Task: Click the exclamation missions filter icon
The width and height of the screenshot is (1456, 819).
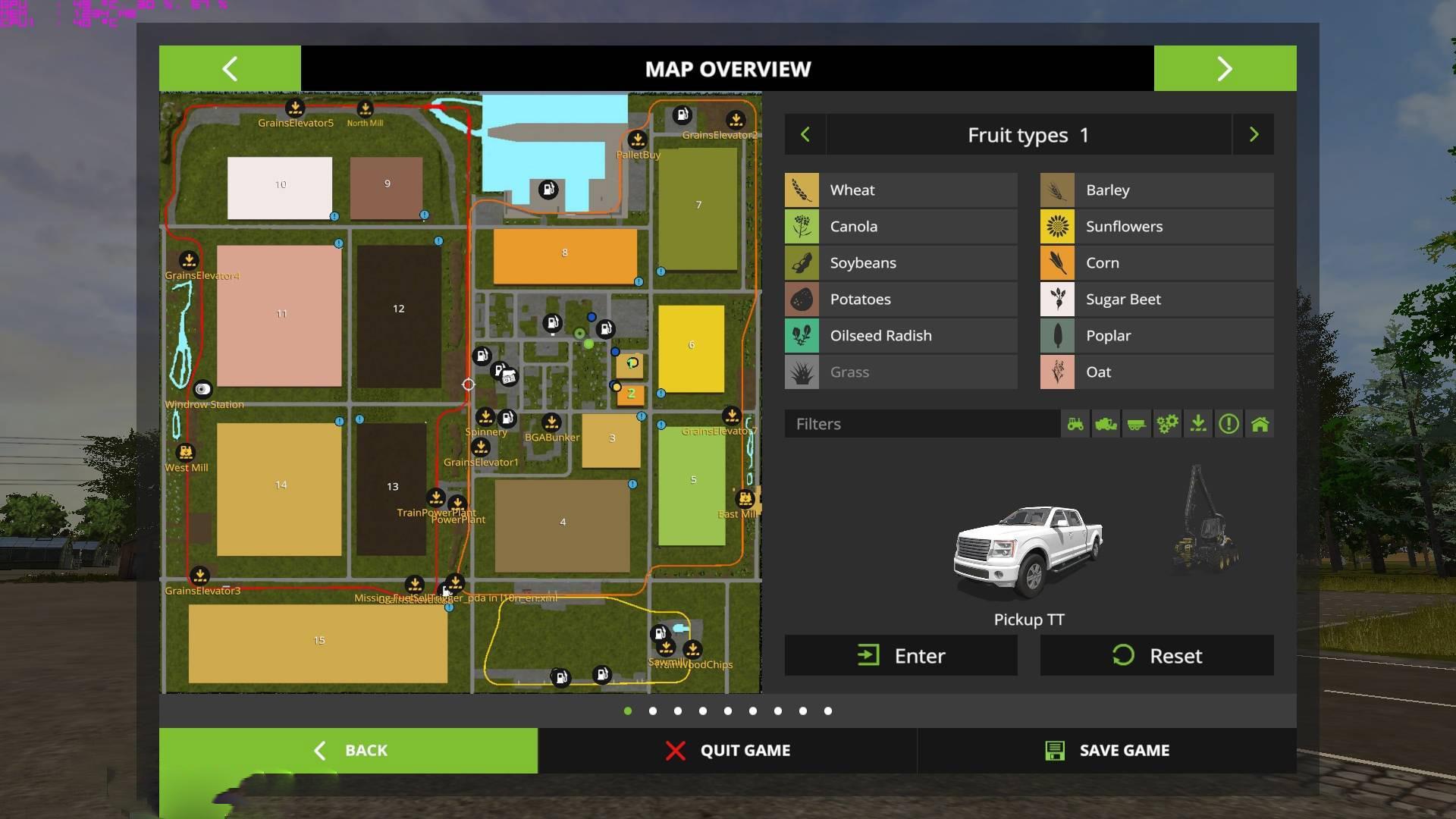Action: click(x=1228, y=424)
